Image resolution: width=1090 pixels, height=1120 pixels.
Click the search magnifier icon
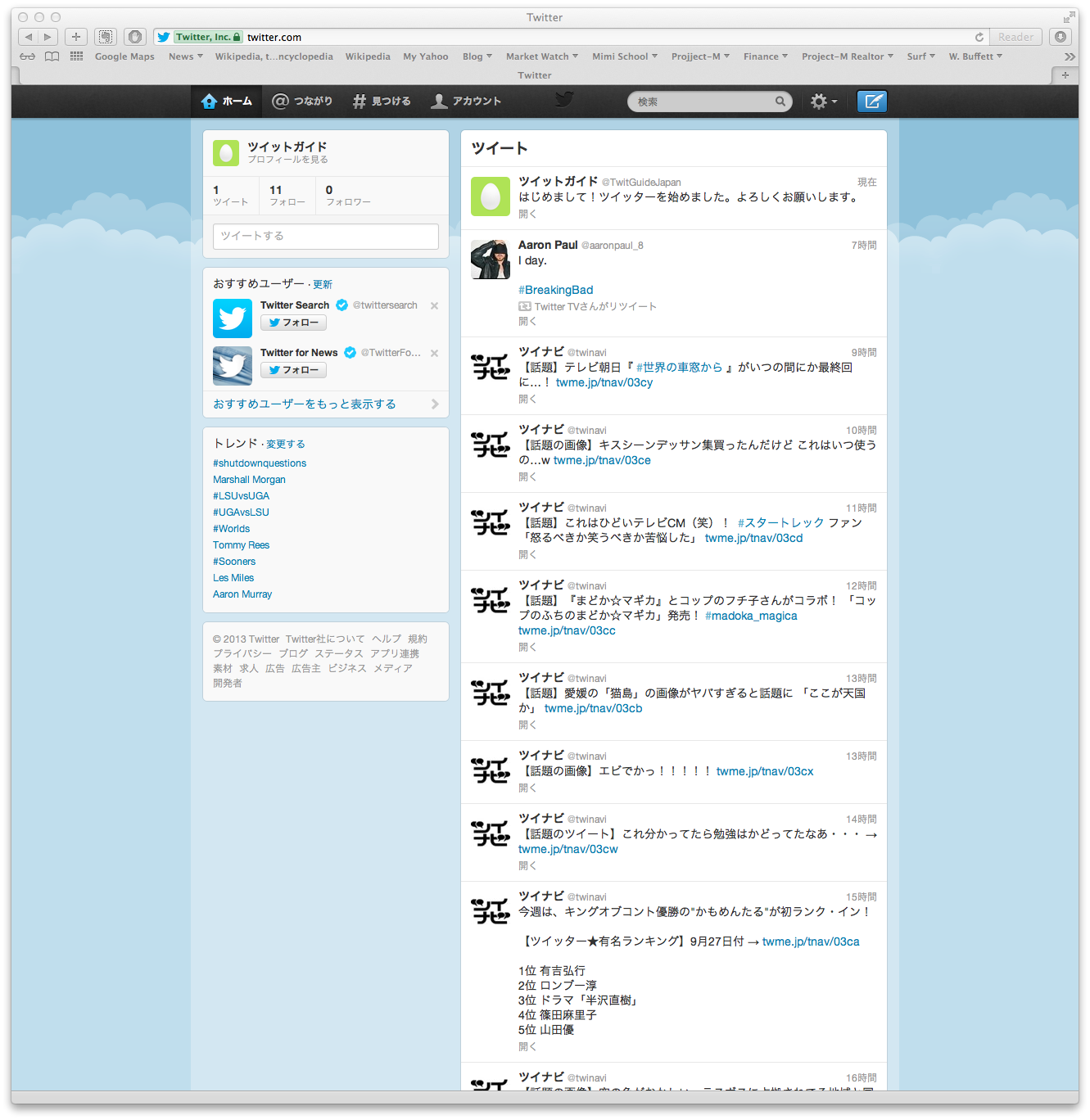(x=780, y=102)
